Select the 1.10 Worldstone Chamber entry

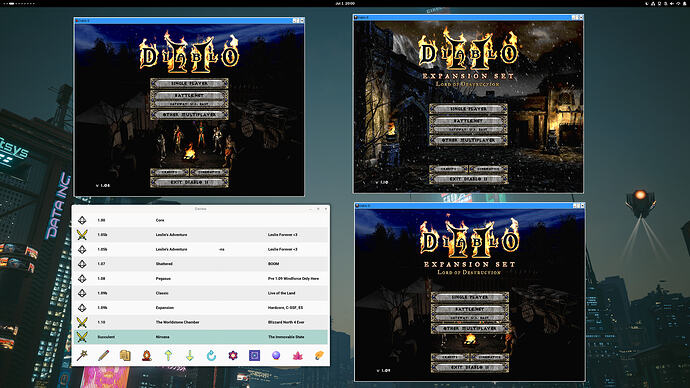pyautogui.click(x=201, y=322)
